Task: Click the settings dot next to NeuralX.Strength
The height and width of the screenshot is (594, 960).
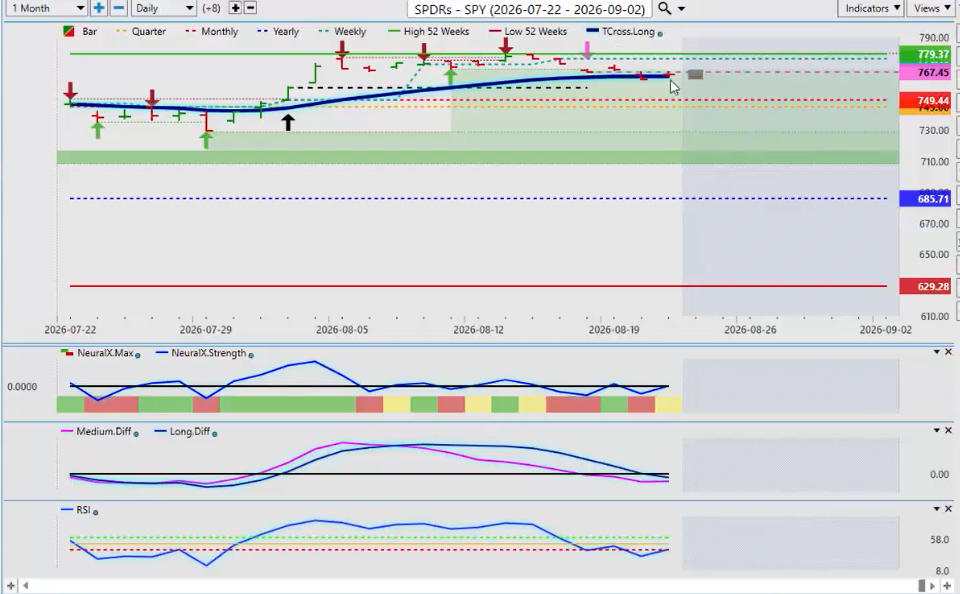Action: click(251, 355)
